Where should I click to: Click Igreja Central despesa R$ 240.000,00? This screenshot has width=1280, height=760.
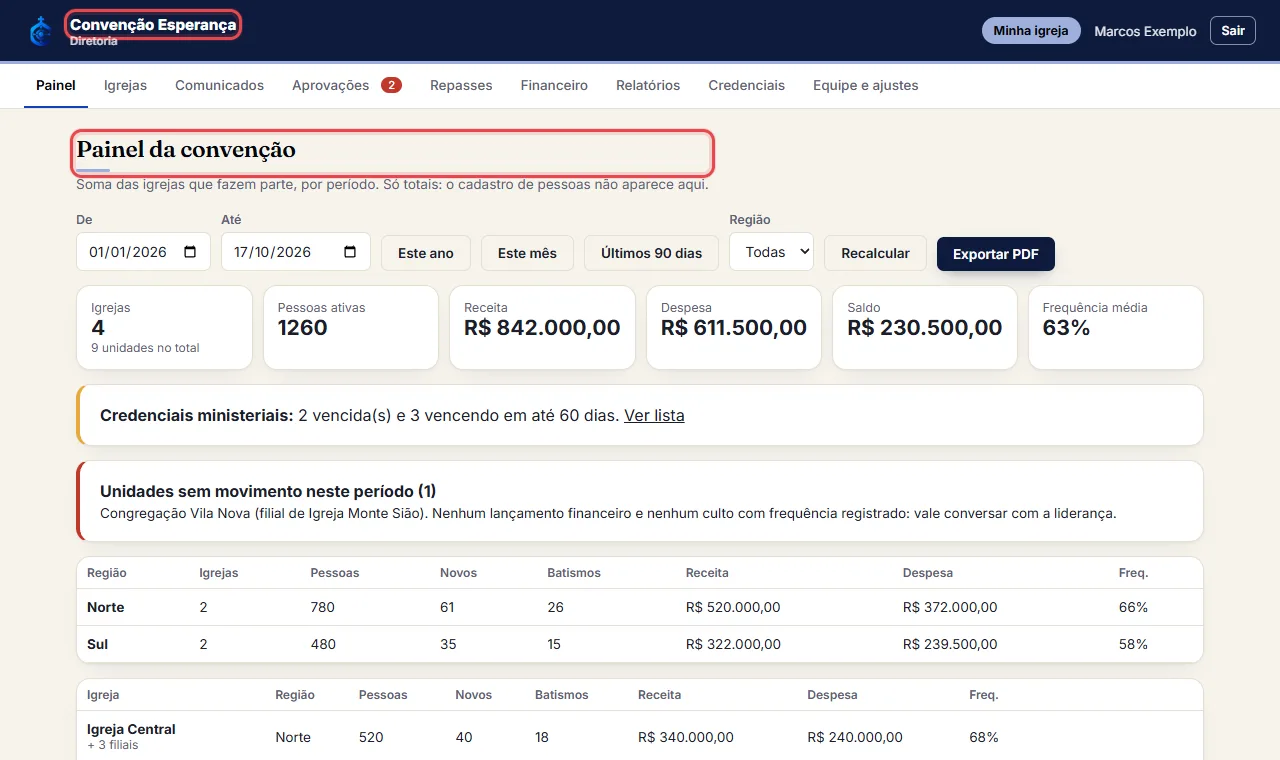(855, 737)
